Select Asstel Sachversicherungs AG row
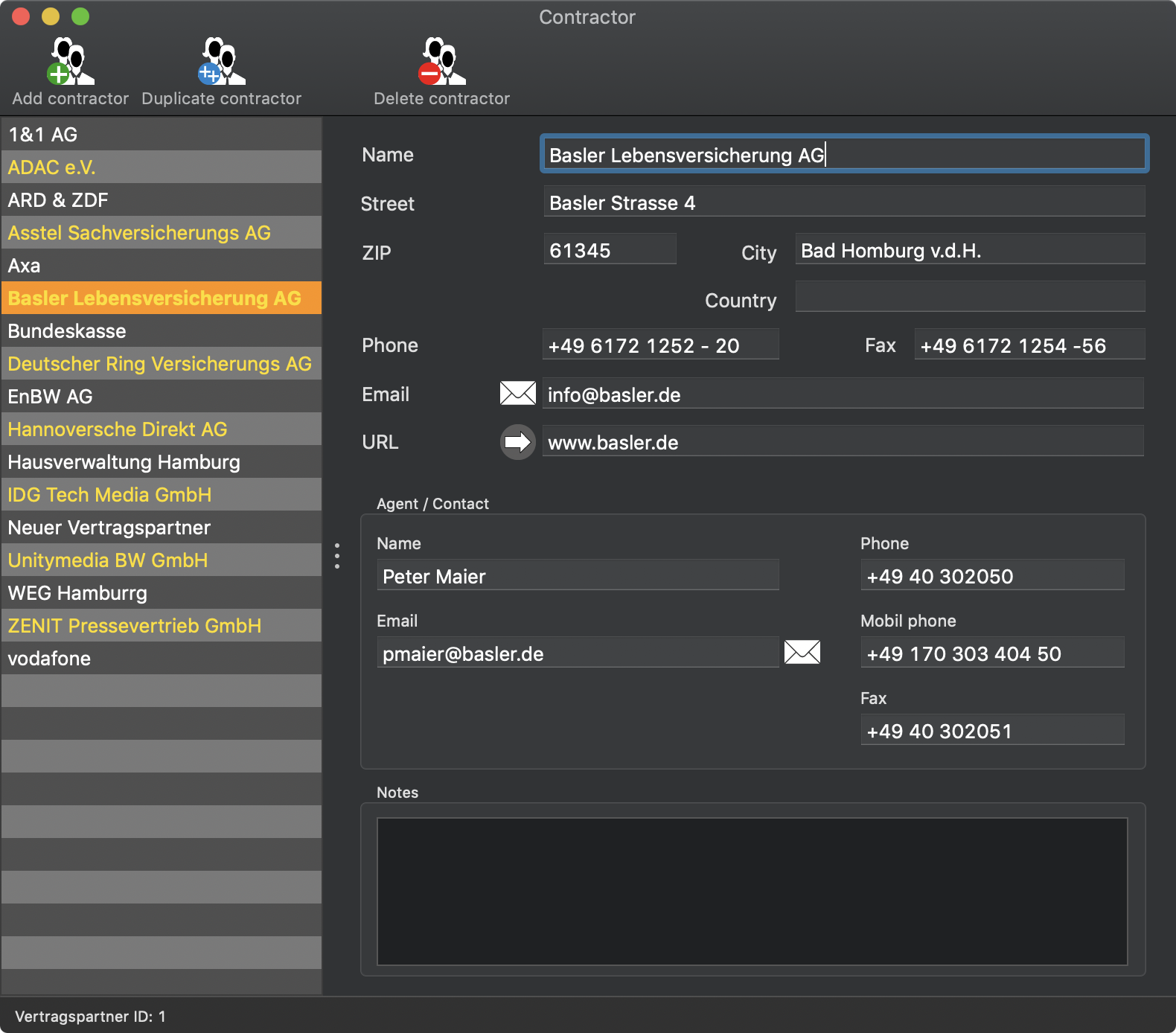Image resolution: width=1176 pixels, height=1033 pixels. click(x=162, y=233)
